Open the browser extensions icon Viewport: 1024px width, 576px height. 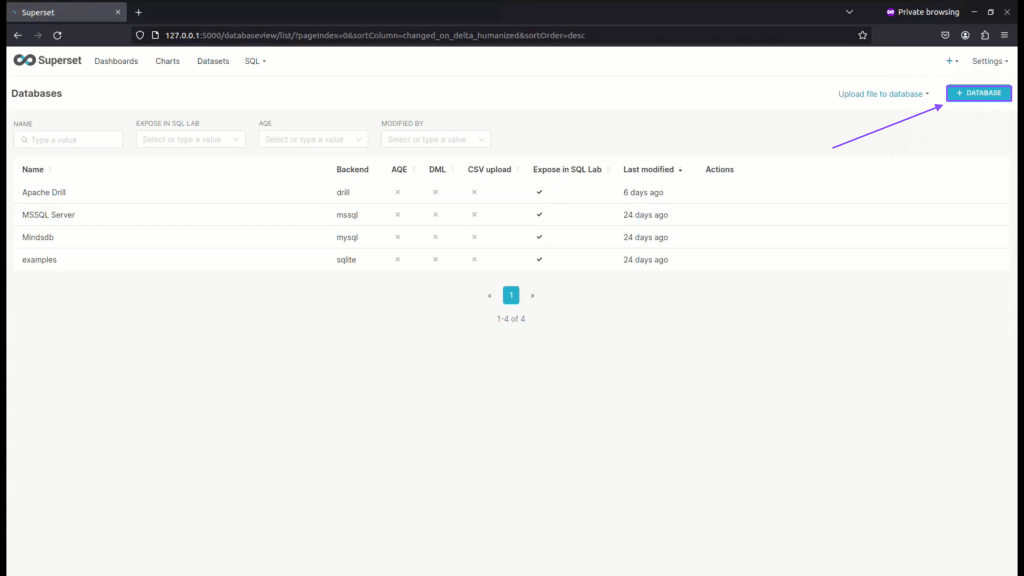[x=985, y=35]
